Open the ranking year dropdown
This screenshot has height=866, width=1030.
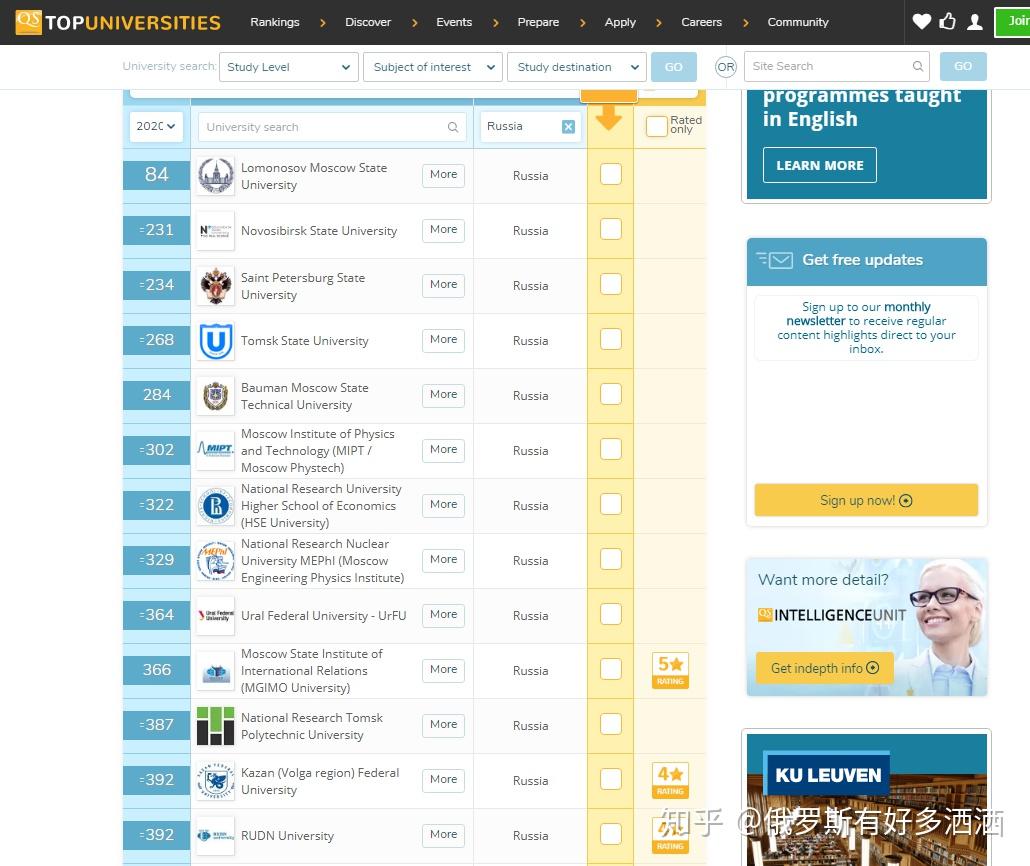click(156, 126)
